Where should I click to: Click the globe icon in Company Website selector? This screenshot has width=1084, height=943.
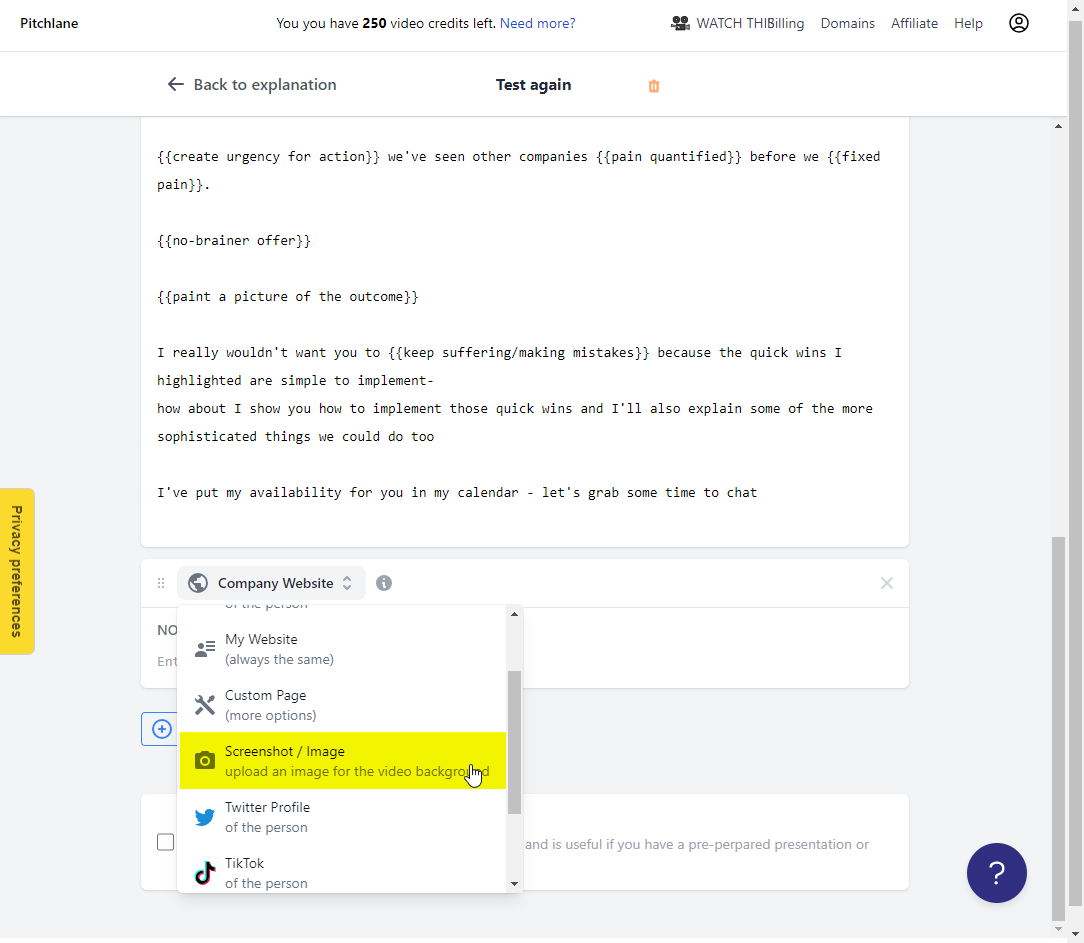198,583
